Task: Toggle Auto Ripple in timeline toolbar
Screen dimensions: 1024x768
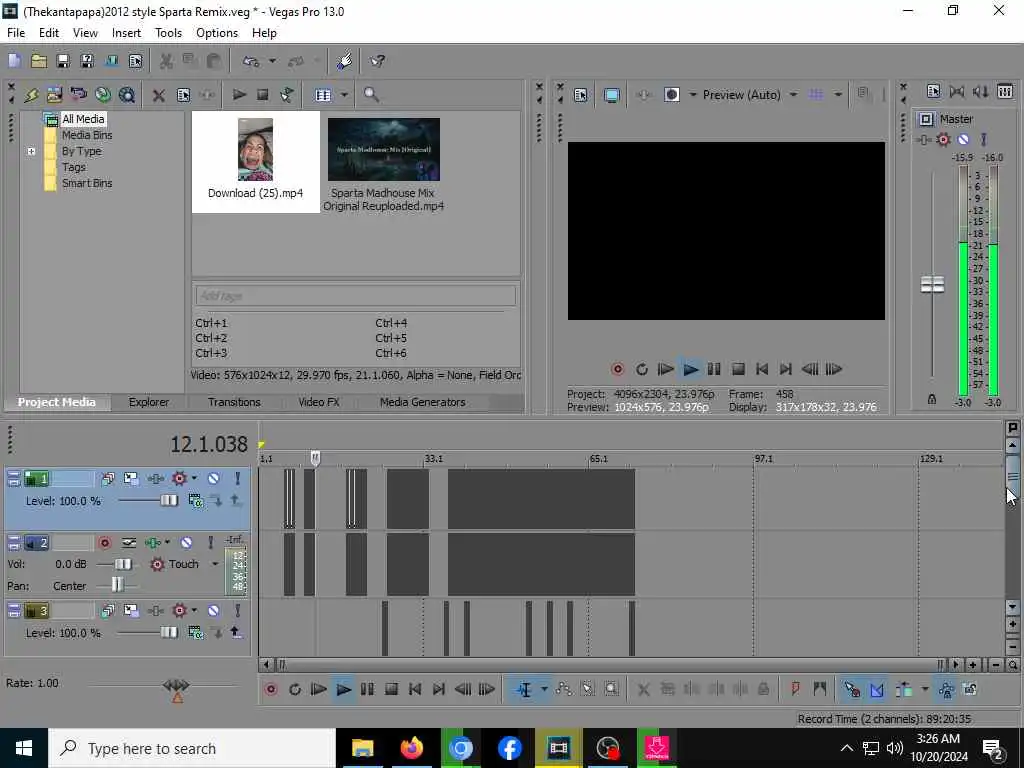Action: 904,689
